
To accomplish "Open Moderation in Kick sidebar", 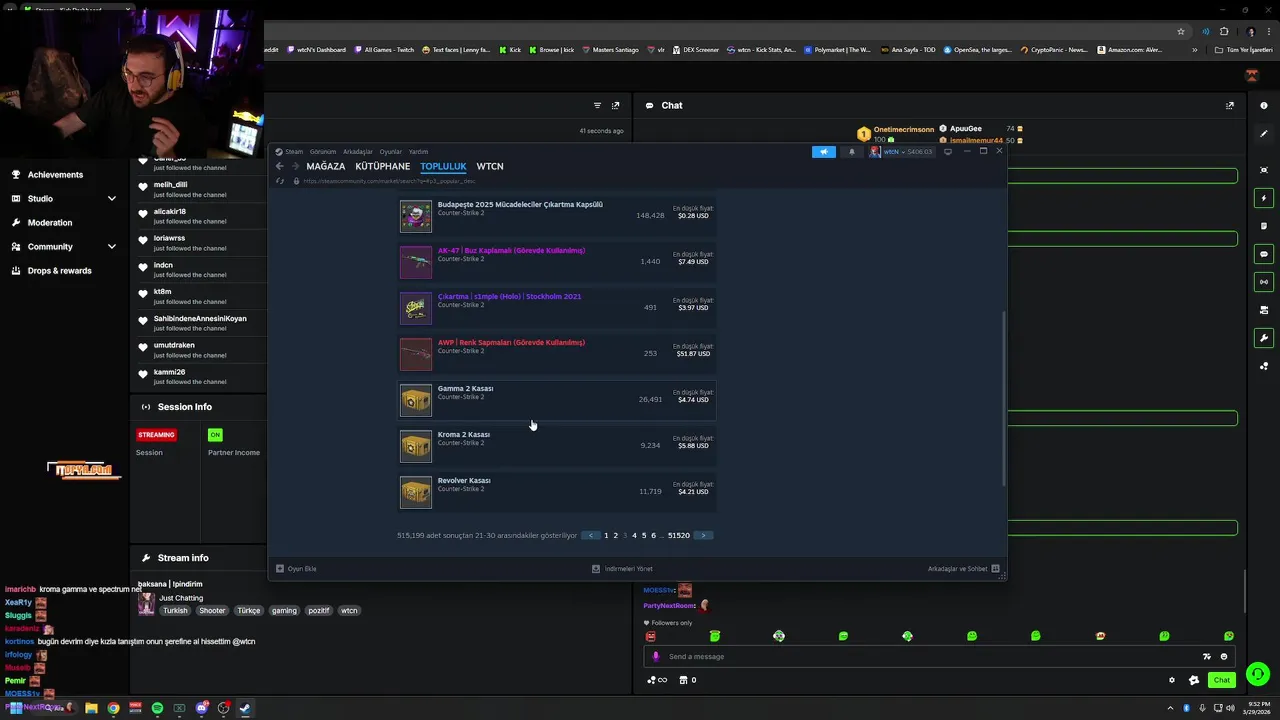I will (50, 223).
